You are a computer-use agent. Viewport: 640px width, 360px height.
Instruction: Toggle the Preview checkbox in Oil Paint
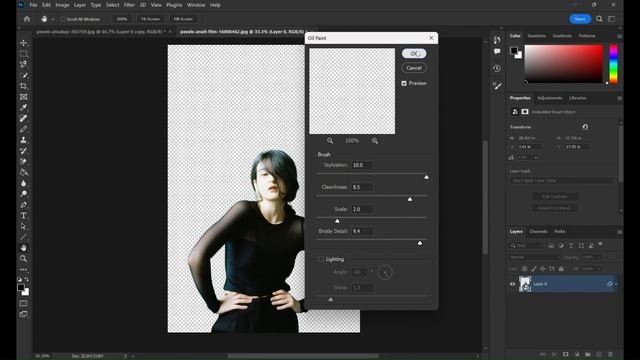coord(404,83)
